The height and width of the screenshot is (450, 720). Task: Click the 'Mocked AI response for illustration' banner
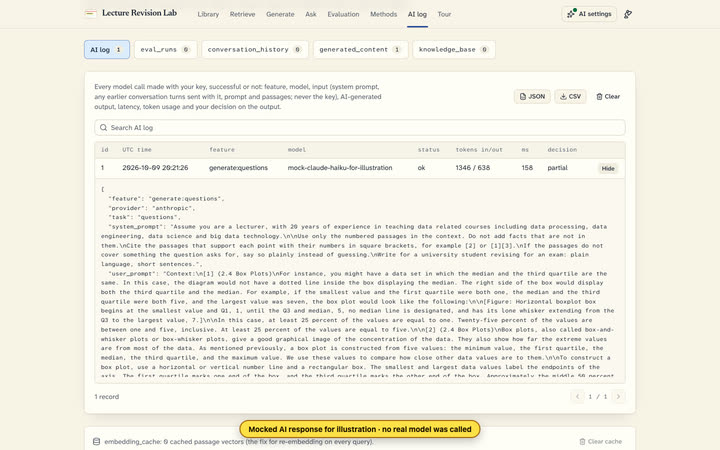(360, 429)
